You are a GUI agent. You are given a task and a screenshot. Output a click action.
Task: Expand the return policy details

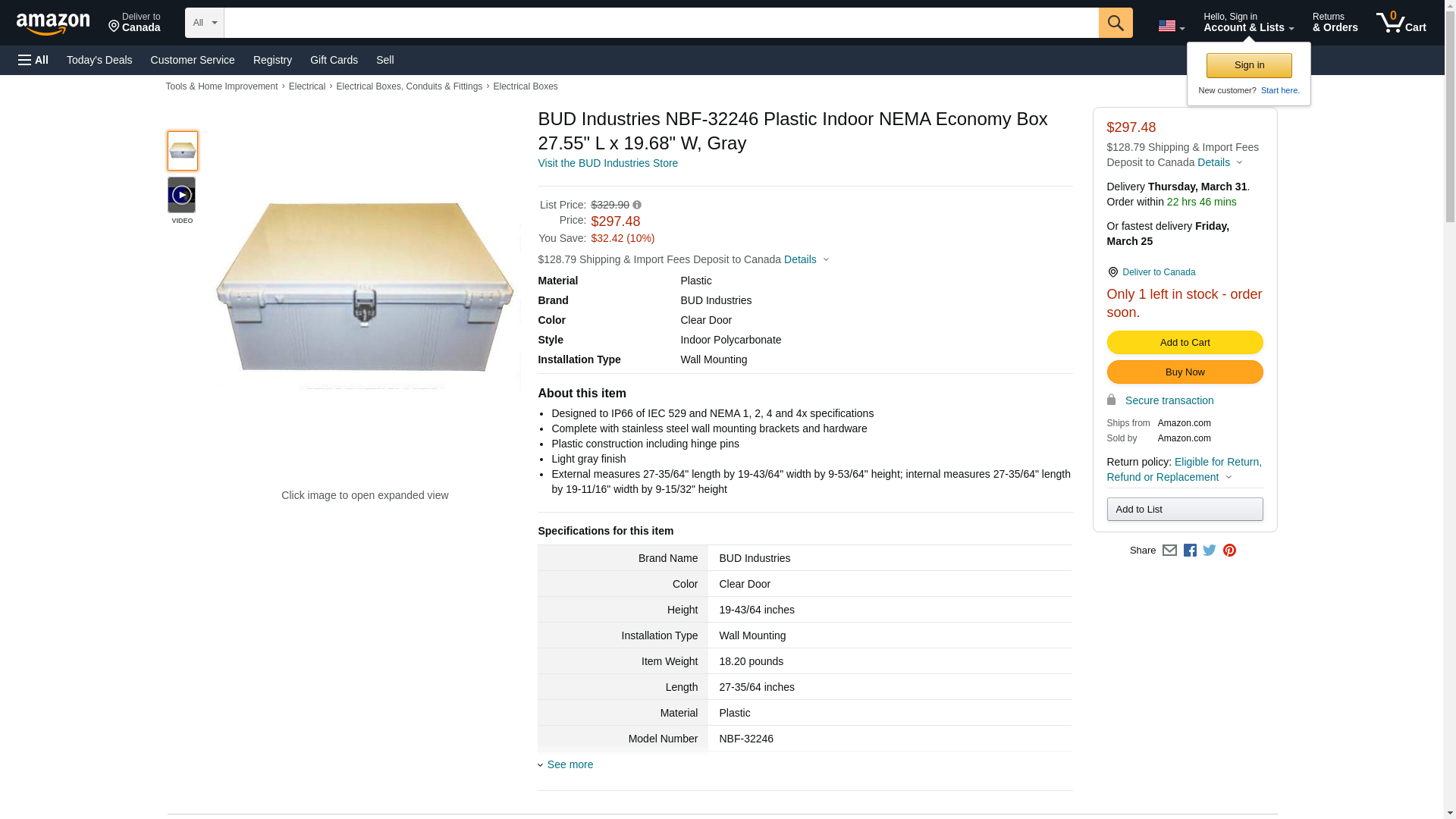click(1184, 469)
